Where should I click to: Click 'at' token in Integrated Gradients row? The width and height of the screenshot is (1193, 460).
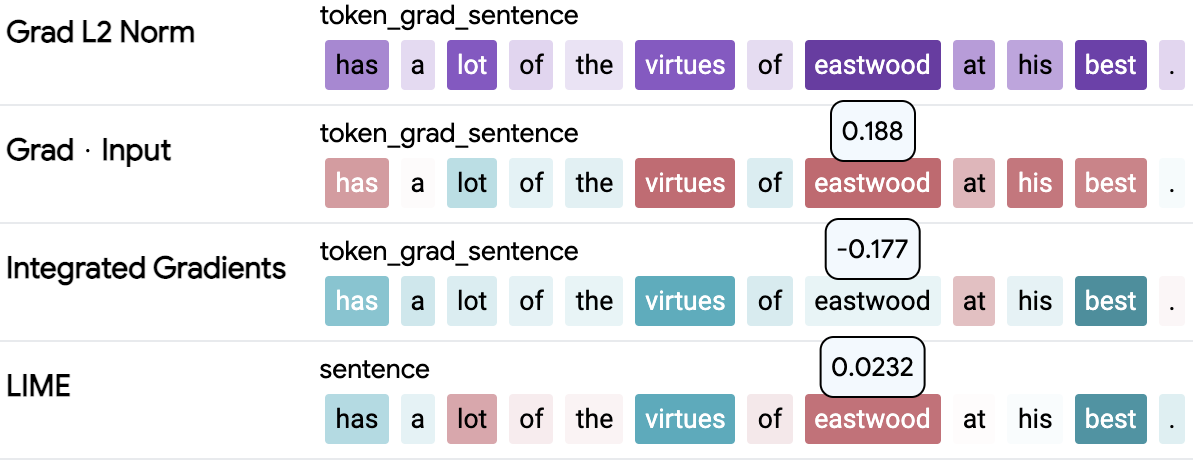click(x=974, y=301)
